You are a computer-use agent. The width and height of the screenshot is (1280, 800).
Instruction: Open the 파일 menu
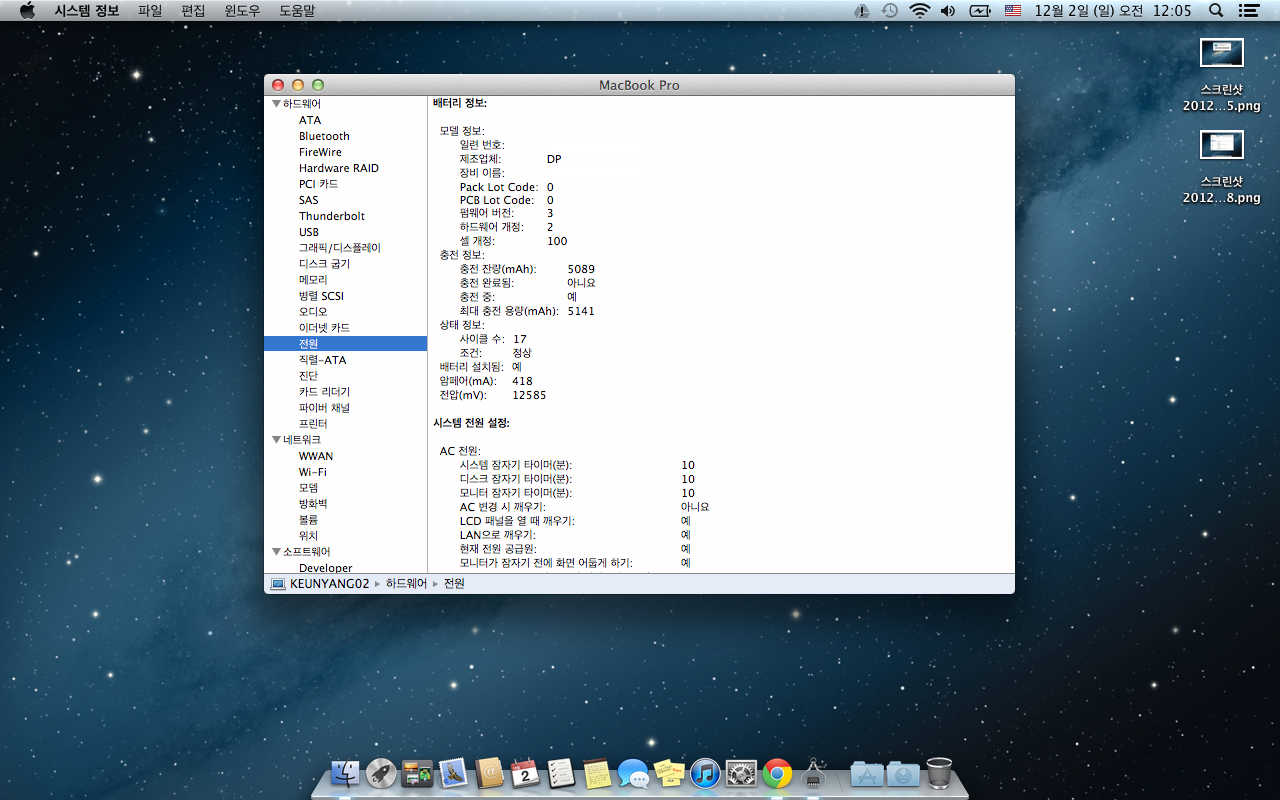click(x=150, y=11)
